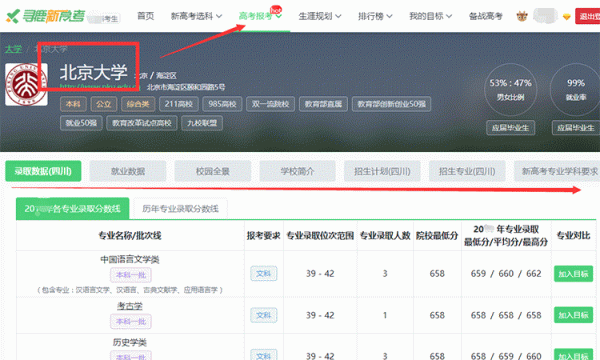
Task: Expand the 生涯规划 dropdown menu
Action: coord(320,16)
